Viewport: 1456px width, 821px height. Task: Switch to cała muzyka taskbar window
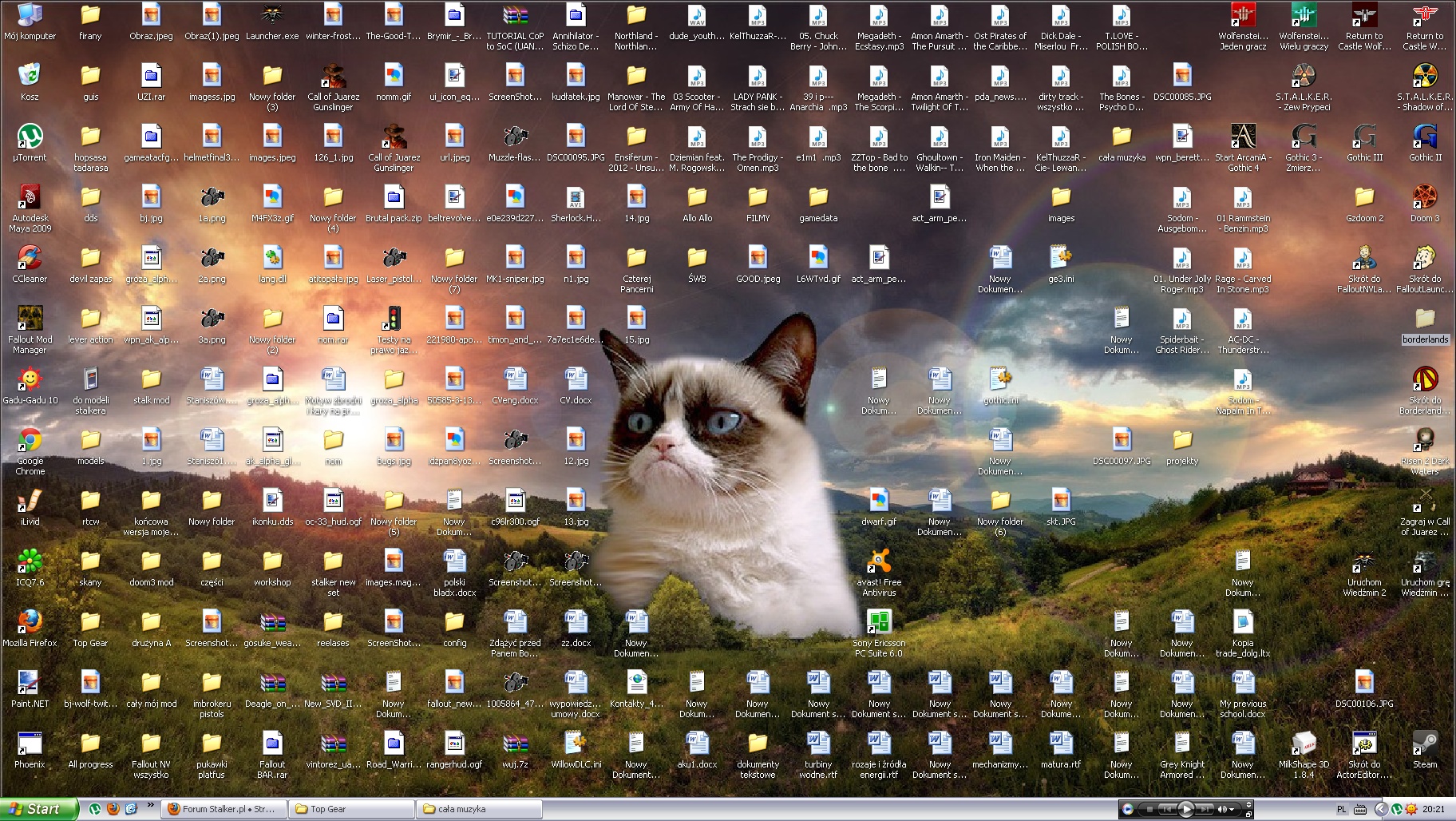pos(480,809)
